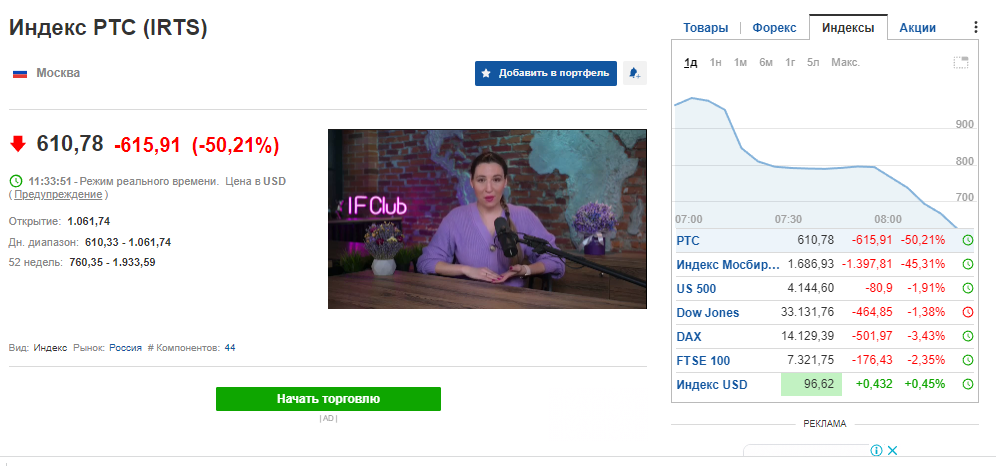This screenshot has width=996, height=466.
Task: Switch to the Товары tab
Action: coord(706,28)
